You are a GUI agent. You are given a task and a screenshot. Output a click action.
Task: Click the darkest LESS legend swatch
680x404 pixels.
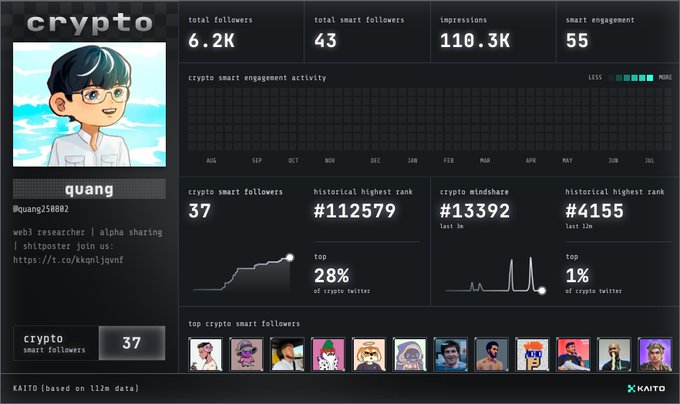click(x=611, y=78)
